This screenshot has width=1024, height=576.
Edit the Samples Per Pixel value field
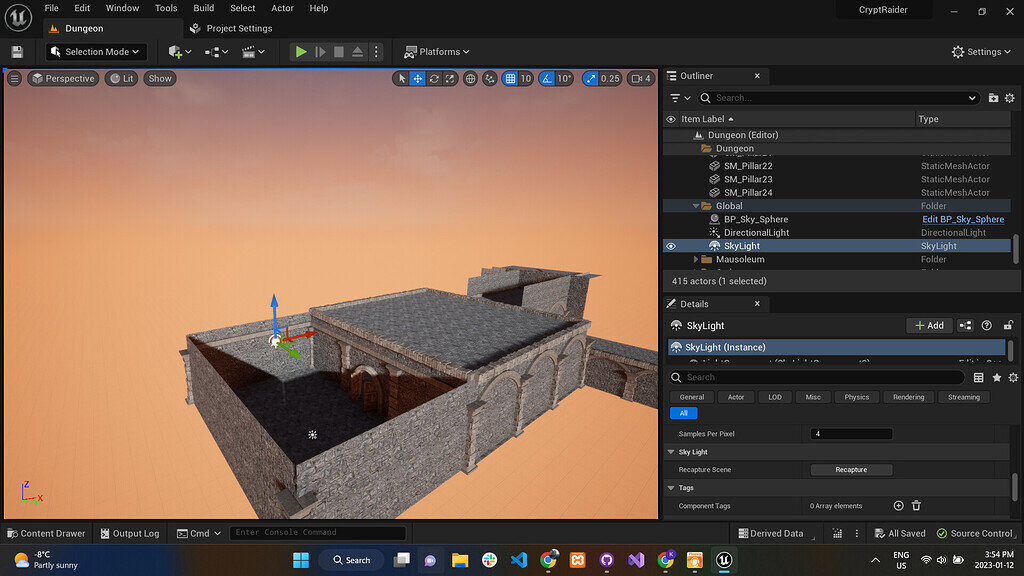[850, 433]
